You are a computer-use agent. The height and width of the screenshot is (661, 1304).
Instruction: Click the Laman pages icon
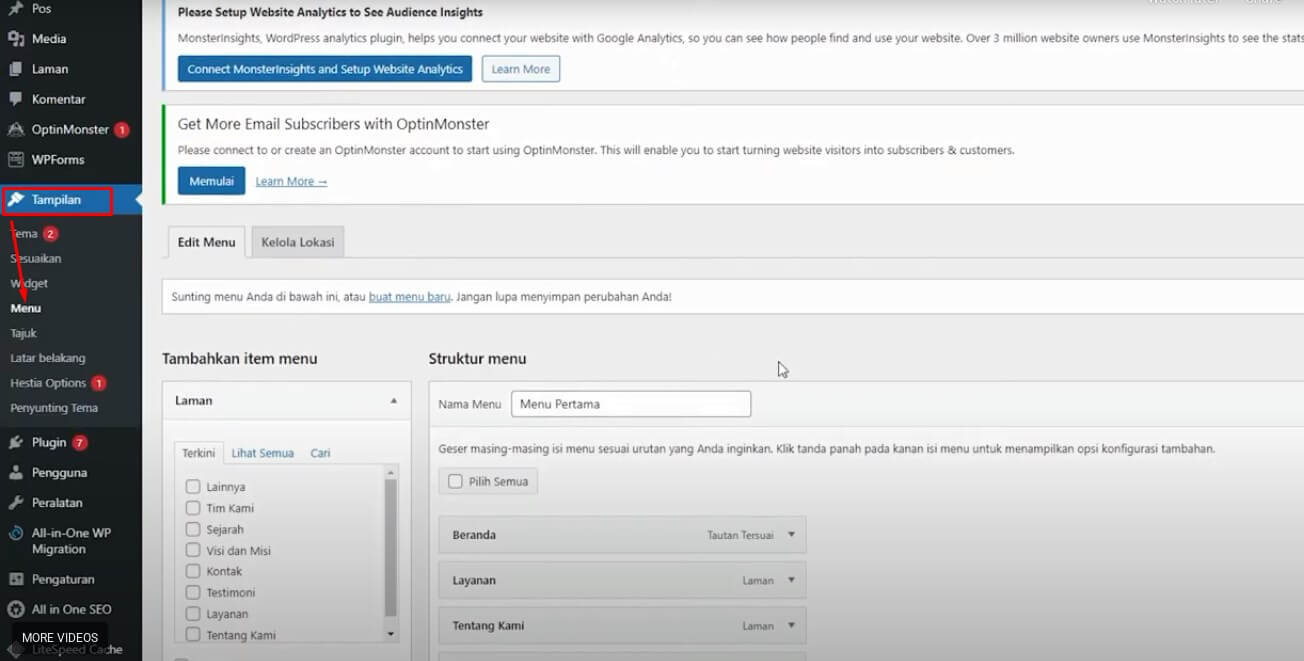15,69
